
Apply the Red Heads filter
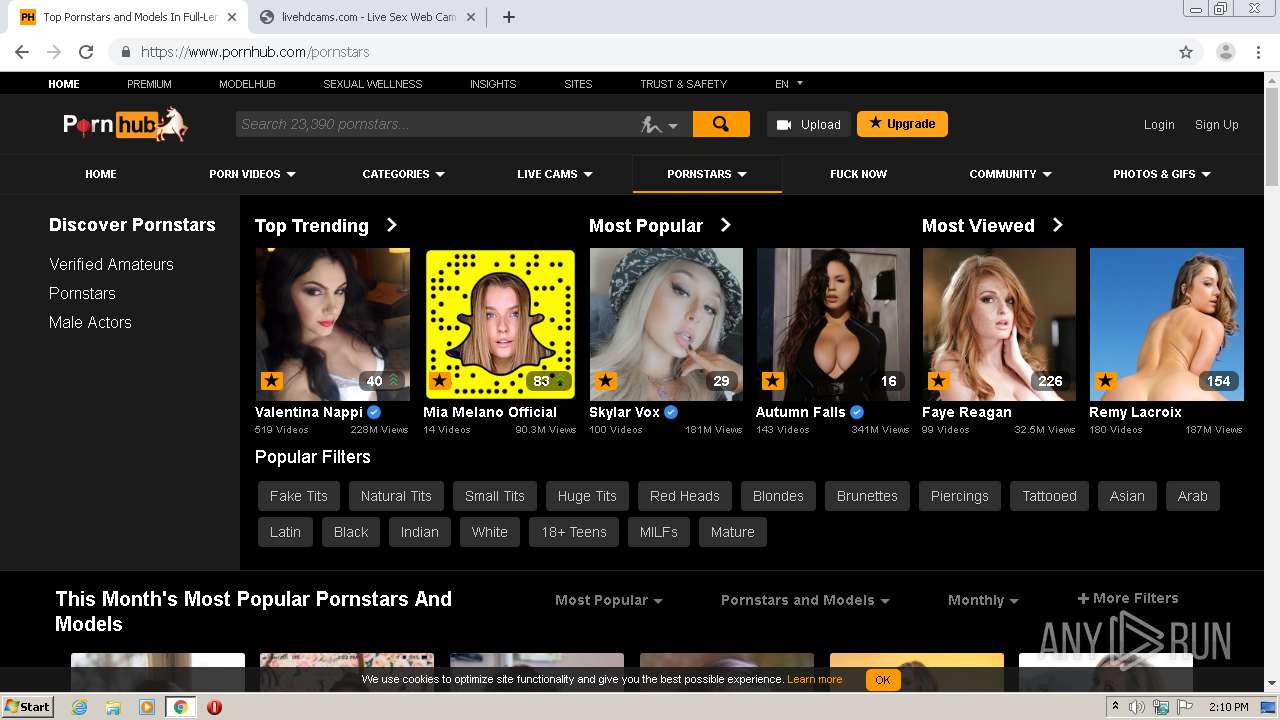coord(685,496)
